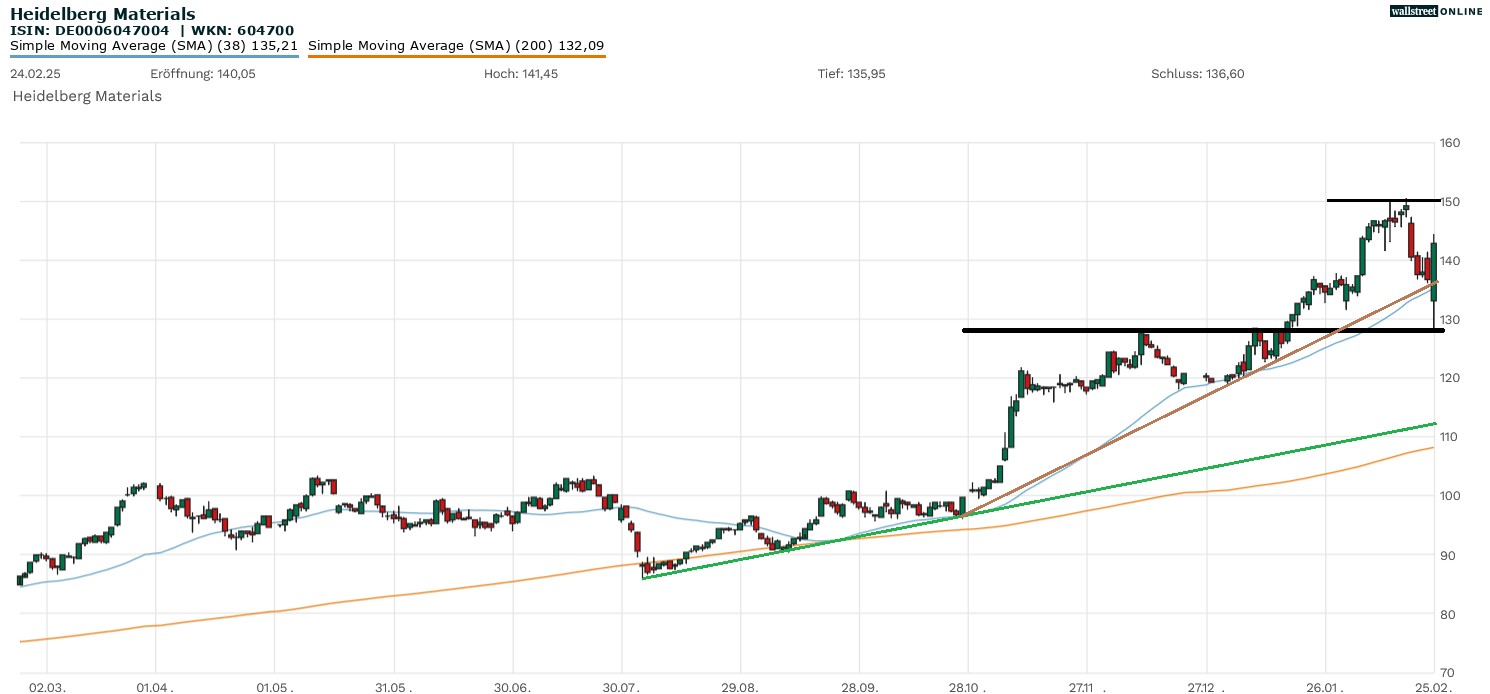Click the wallstreet ONLINE logo
Viewport: 1490px width, 694px height.
pyautogui.click(x=1436, y=11)
